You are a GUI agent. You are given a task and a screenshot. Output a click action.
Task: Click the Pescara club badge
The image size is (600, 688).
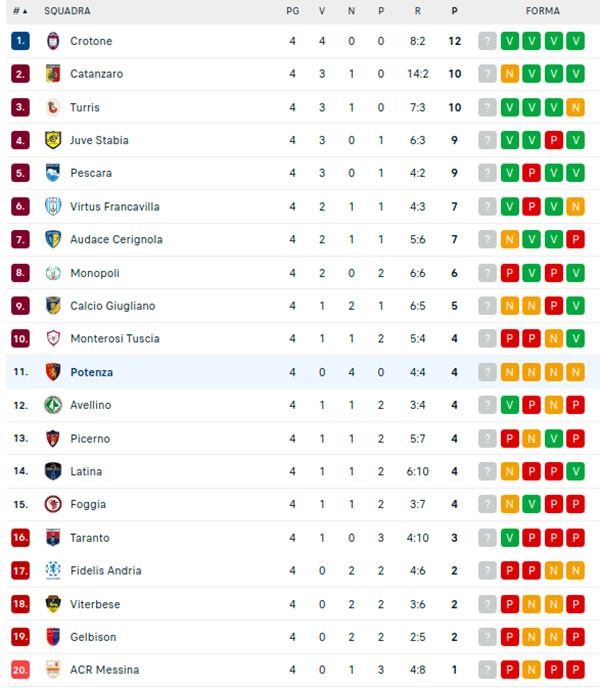53,173
